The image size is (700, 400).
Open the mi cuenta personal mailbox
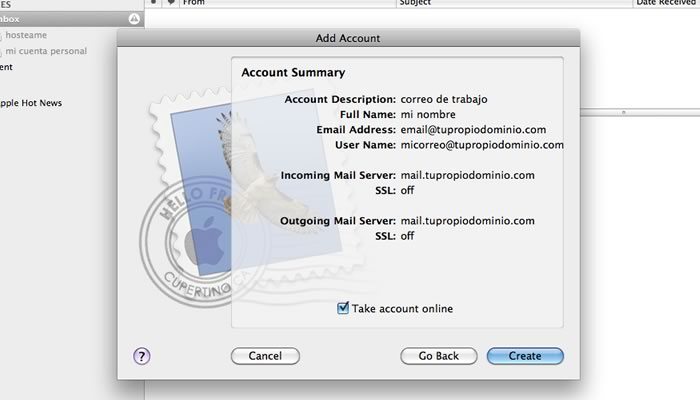coord(46,51)
